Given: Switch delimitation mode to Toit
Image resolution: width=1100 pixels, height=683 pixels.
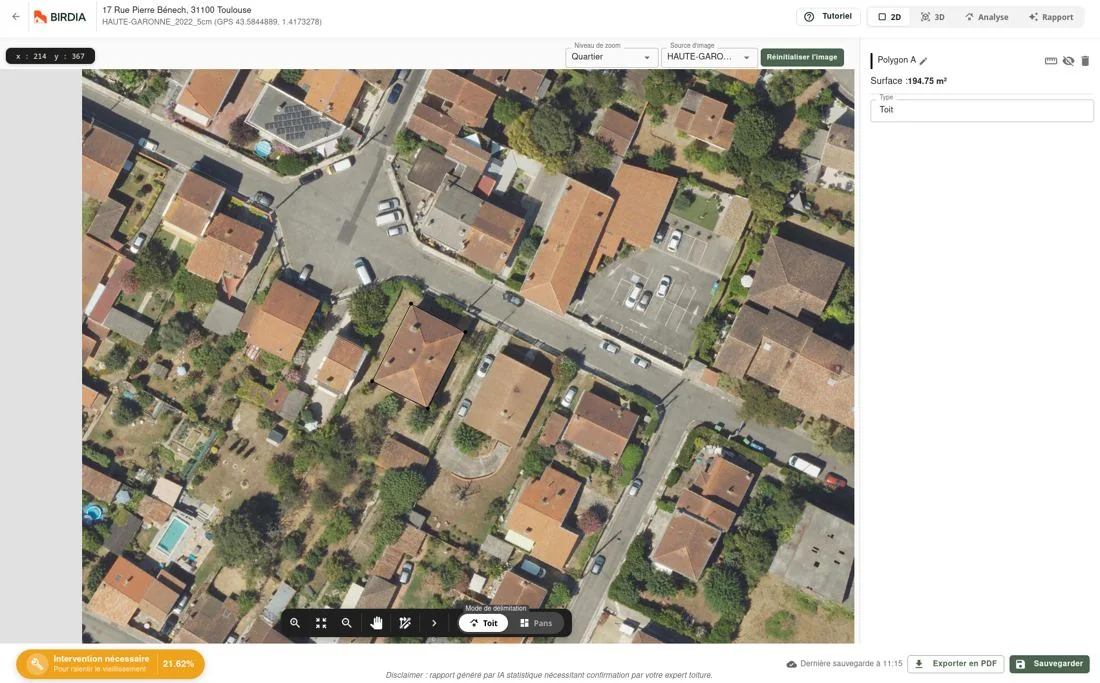Looking at the screenshot, I should pyautogui.click(x=483, y=623).
